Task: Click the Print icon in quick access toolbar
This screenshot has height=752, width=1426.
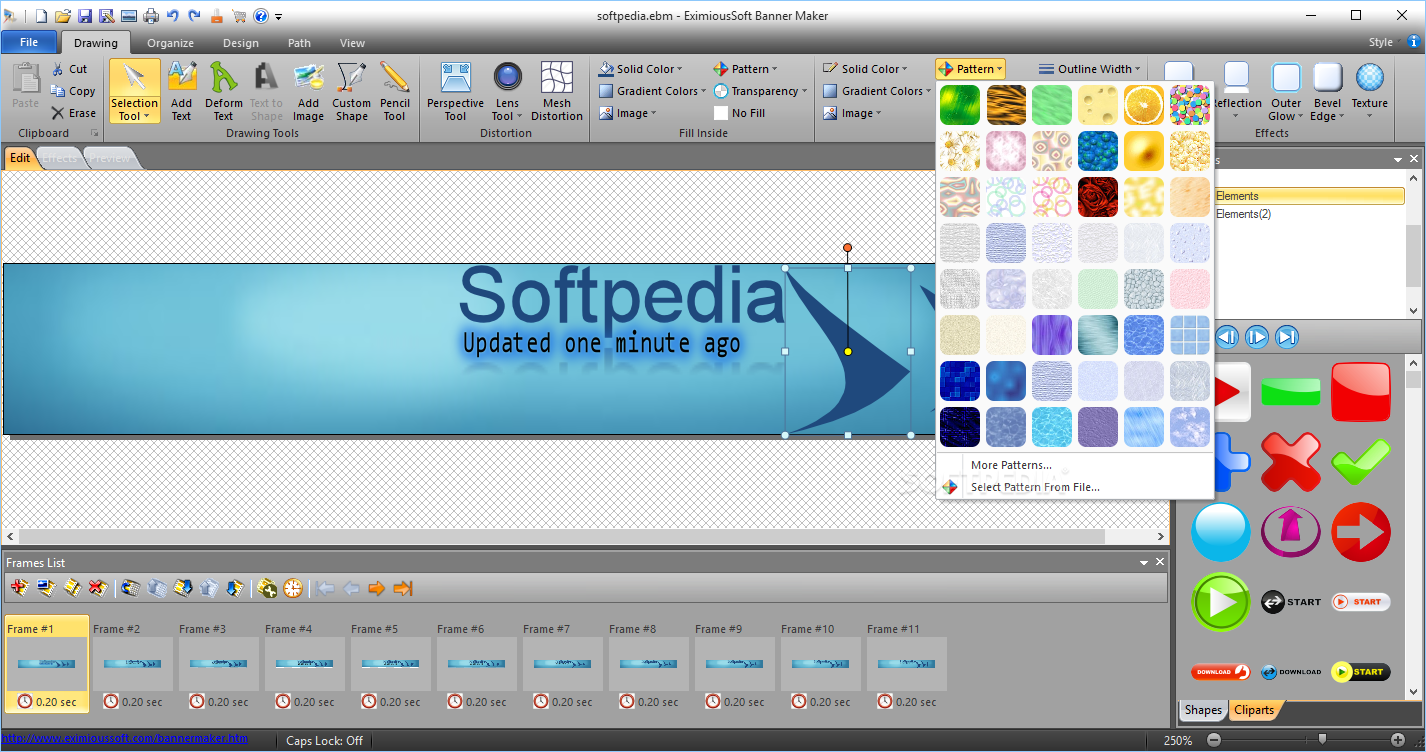Action: pyautogui.click(x=151, y=16)
